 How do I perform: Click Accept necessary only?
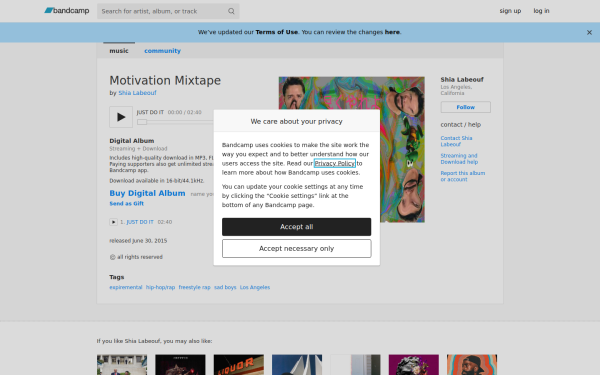pyautogui.click(x=297, y=249)
